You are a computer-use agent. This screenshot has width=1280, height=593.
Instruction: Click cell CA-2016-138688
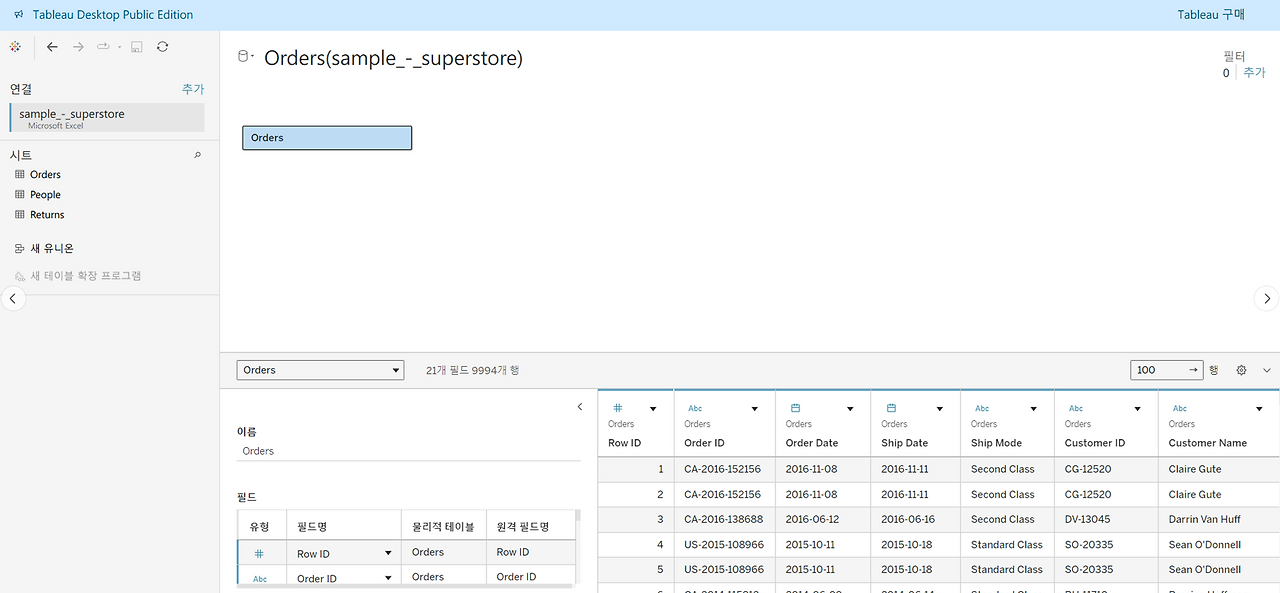pos(722,519)
